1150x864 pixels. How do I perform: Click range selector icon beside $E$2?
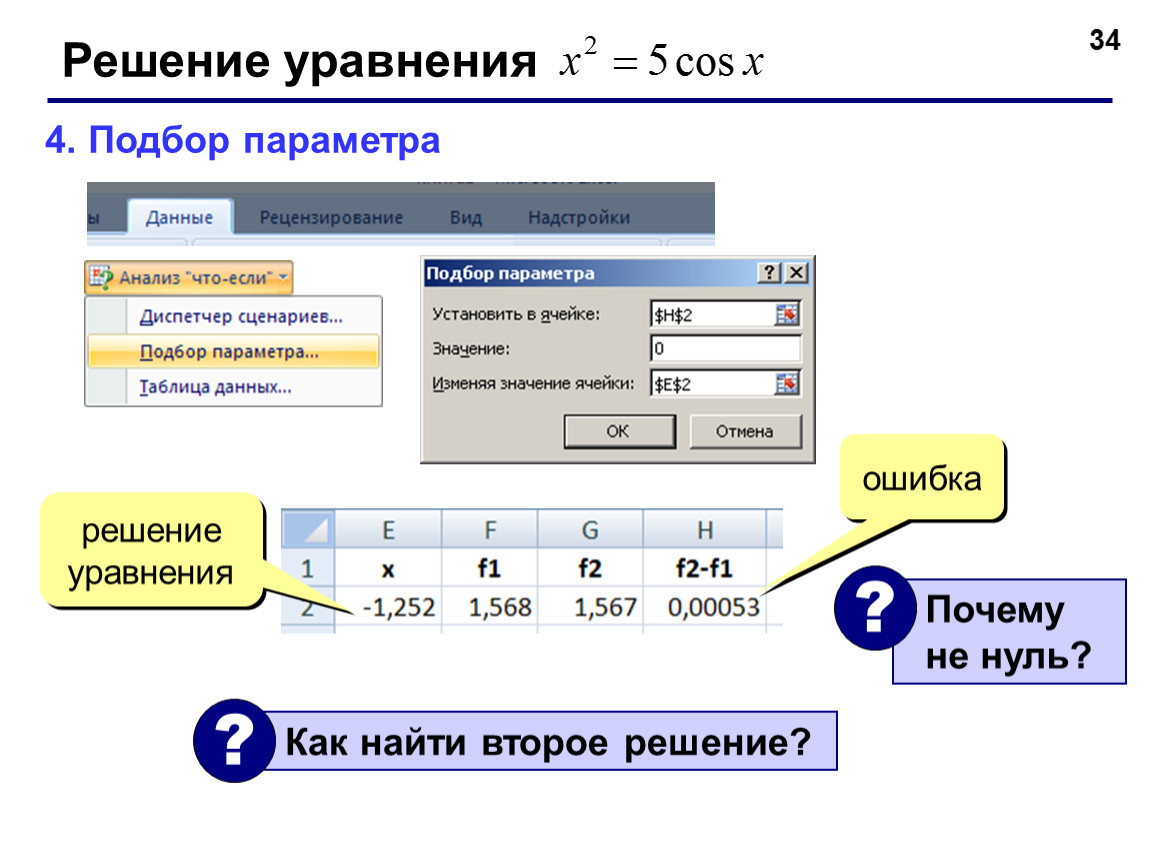click(787, 384)
